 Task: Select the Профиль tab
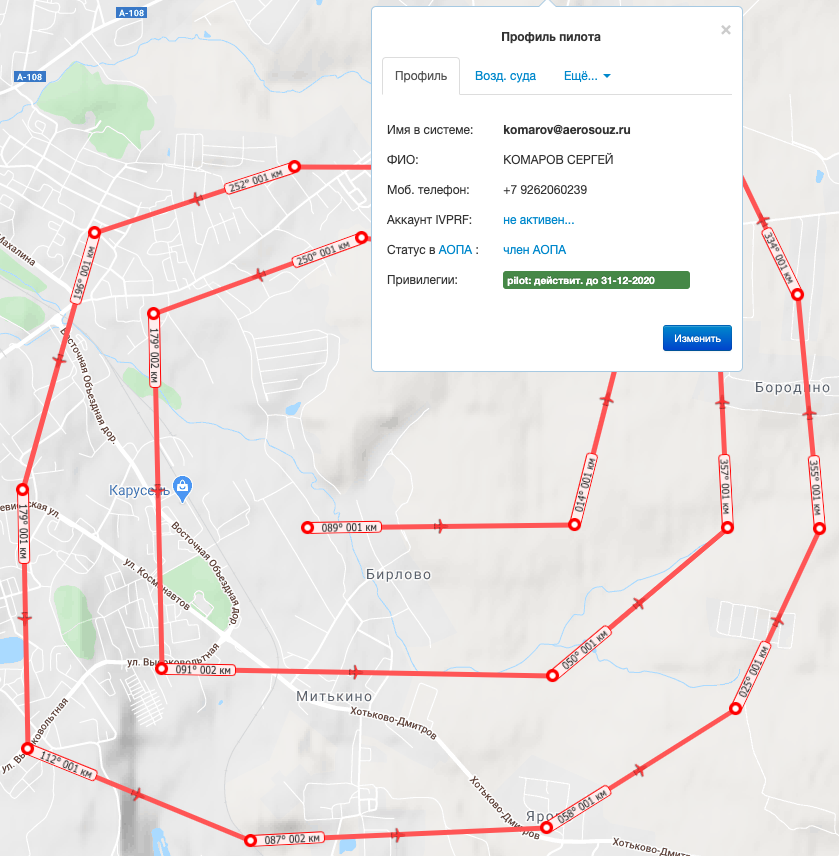click(421, 76)
